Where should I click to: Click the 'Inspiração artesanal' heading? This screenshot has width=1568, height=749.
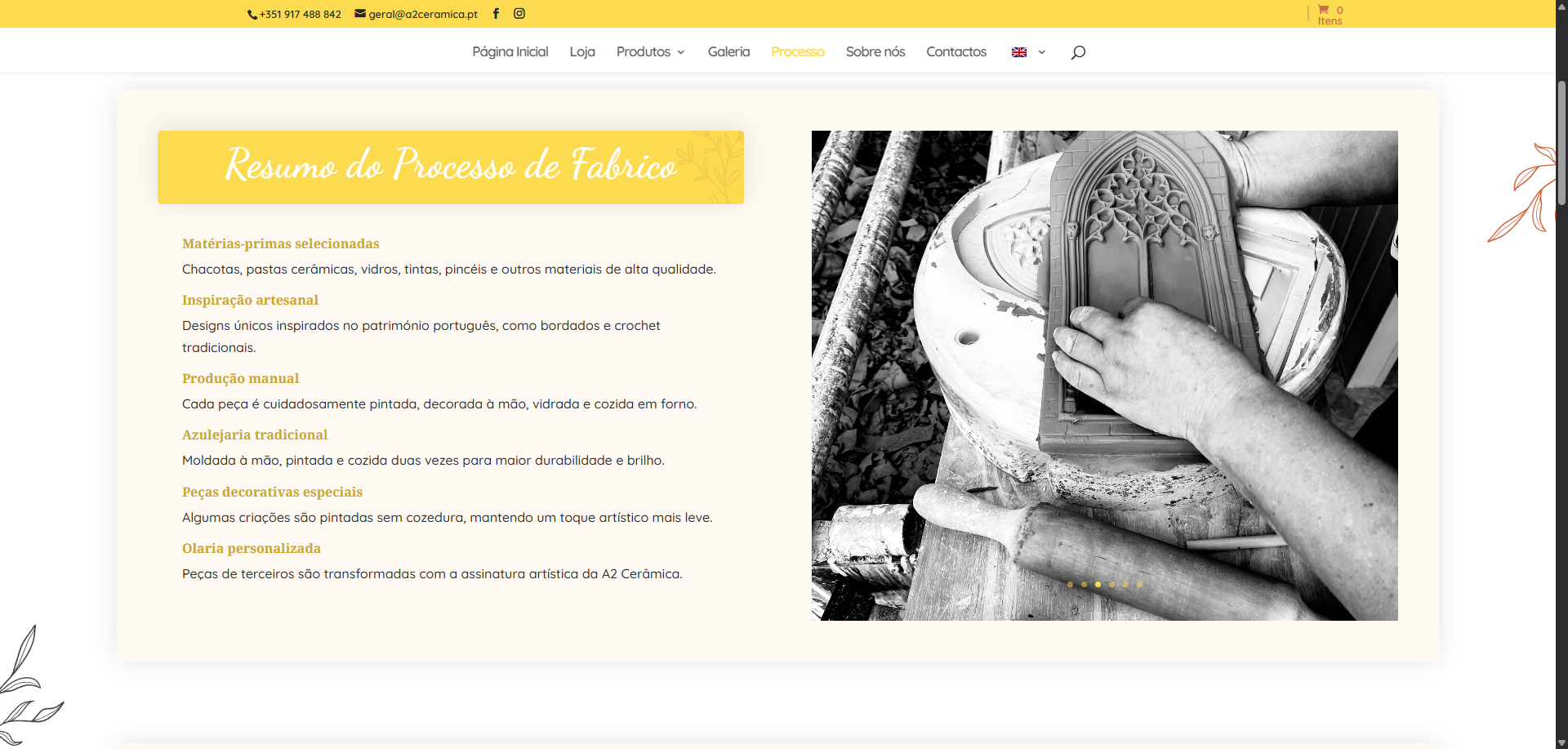click(x=250, y=300)
